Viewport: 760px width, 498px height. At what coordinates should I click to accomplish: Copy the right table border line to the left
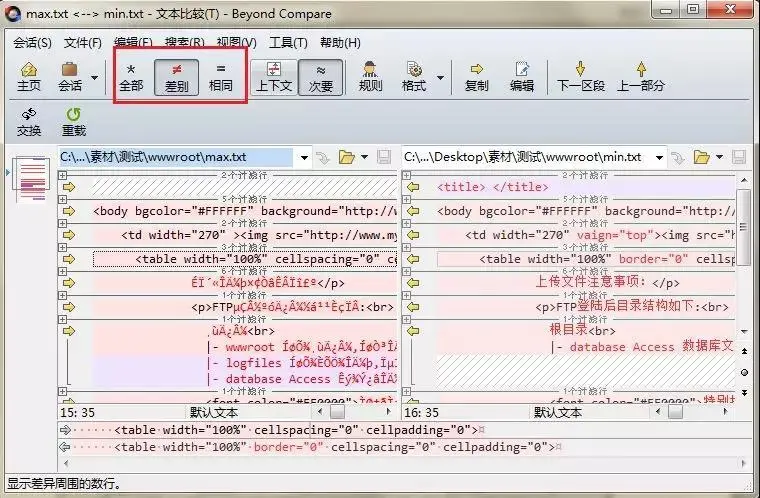pyautogui.click(x=413, y=259)
